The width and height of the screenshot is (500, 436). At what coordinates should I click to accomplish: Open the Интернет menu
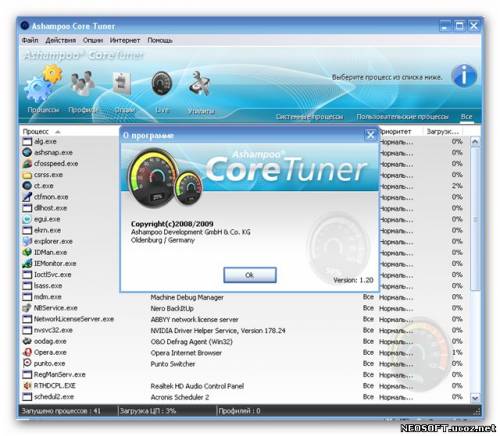(125, 40)
